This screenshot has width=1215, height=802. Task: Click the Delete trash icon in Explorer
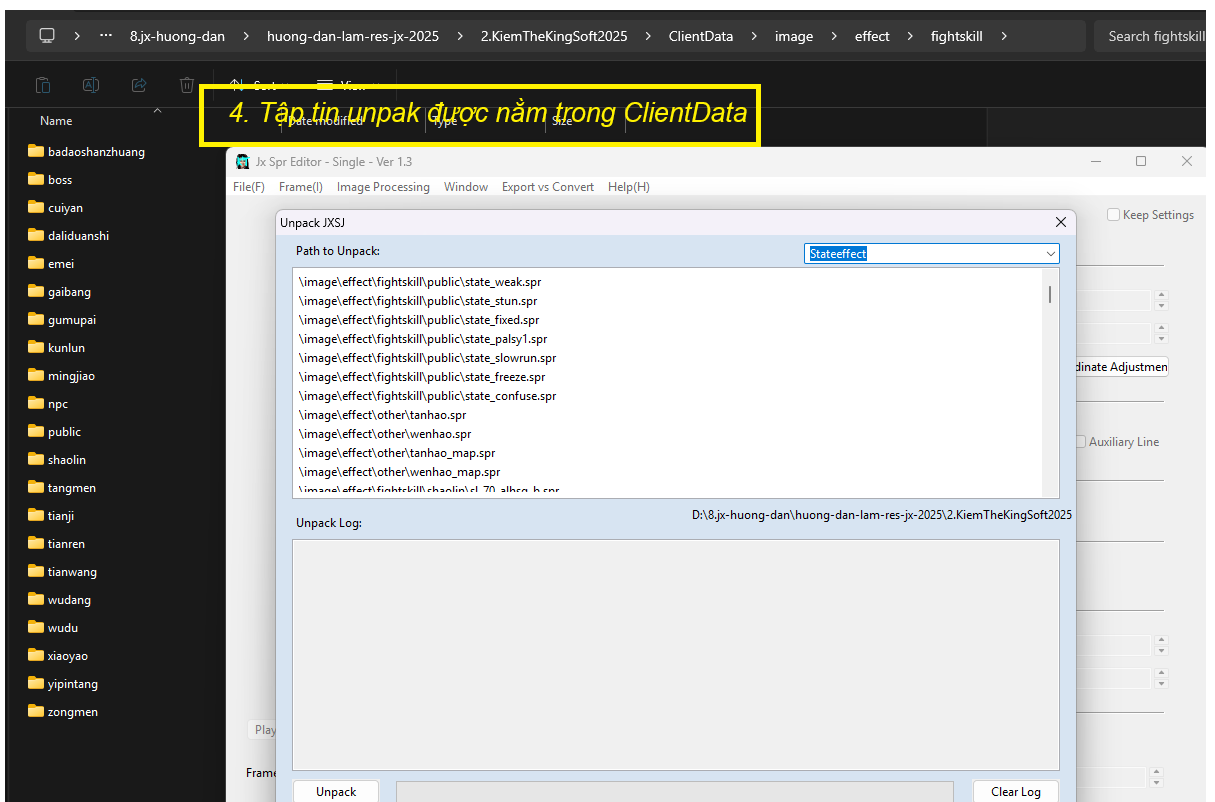tap(187, 85)
